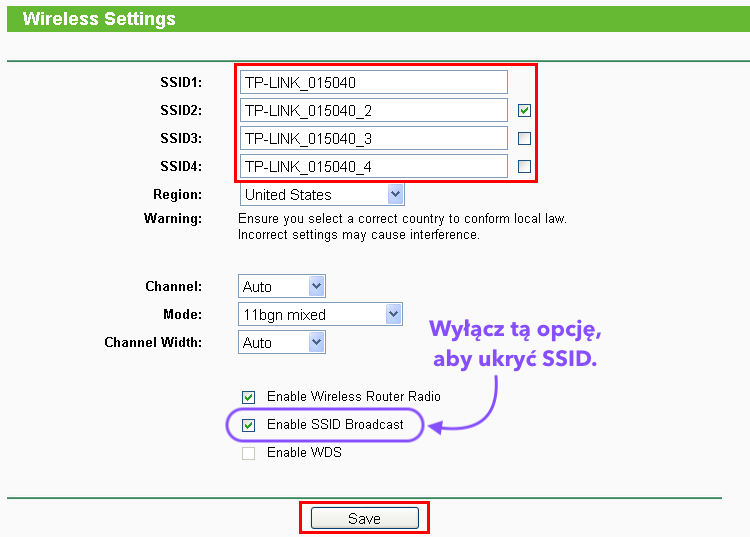Check the Enable WDS checkbox

(x=249, y=453)
